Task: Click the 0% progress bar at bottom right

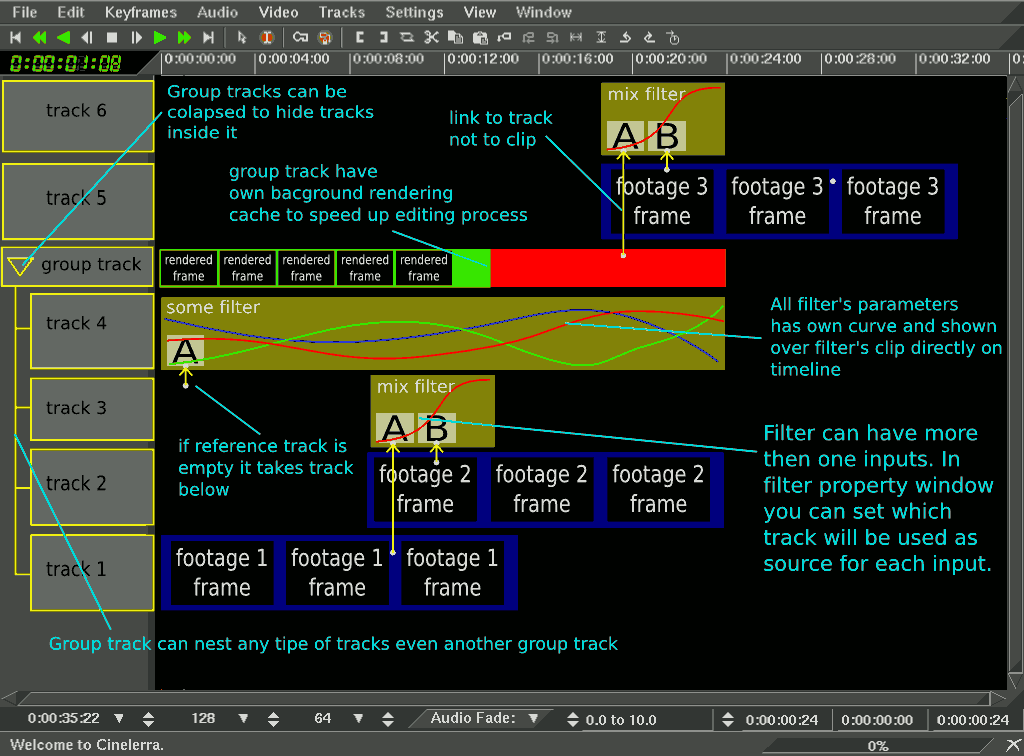Action: click(878, 745)
